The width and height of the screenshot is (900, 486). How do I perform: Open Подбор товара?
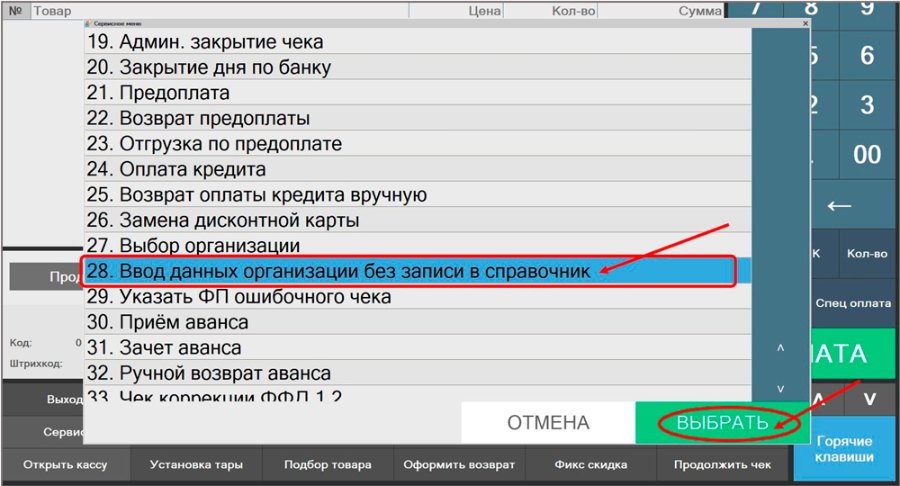328,465
